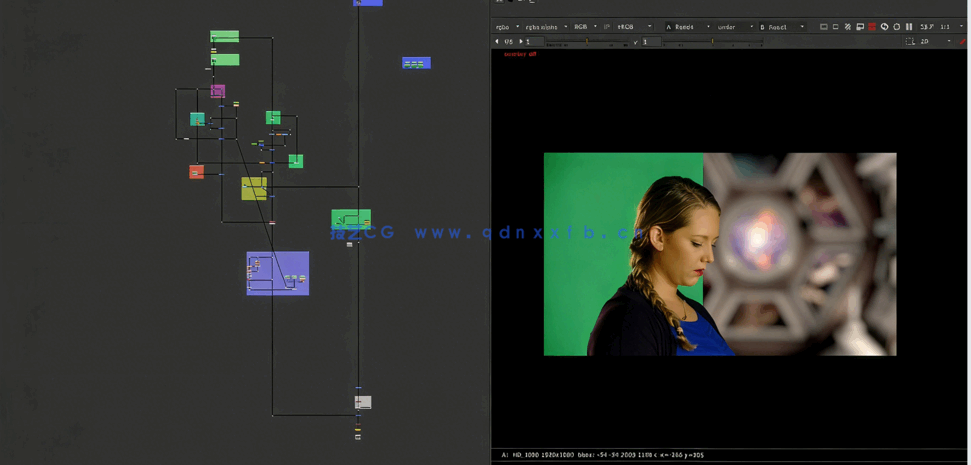Expand the 2D view mode dropdown
971x465 pixels.
pyautogui.click(x=935, y=42)
